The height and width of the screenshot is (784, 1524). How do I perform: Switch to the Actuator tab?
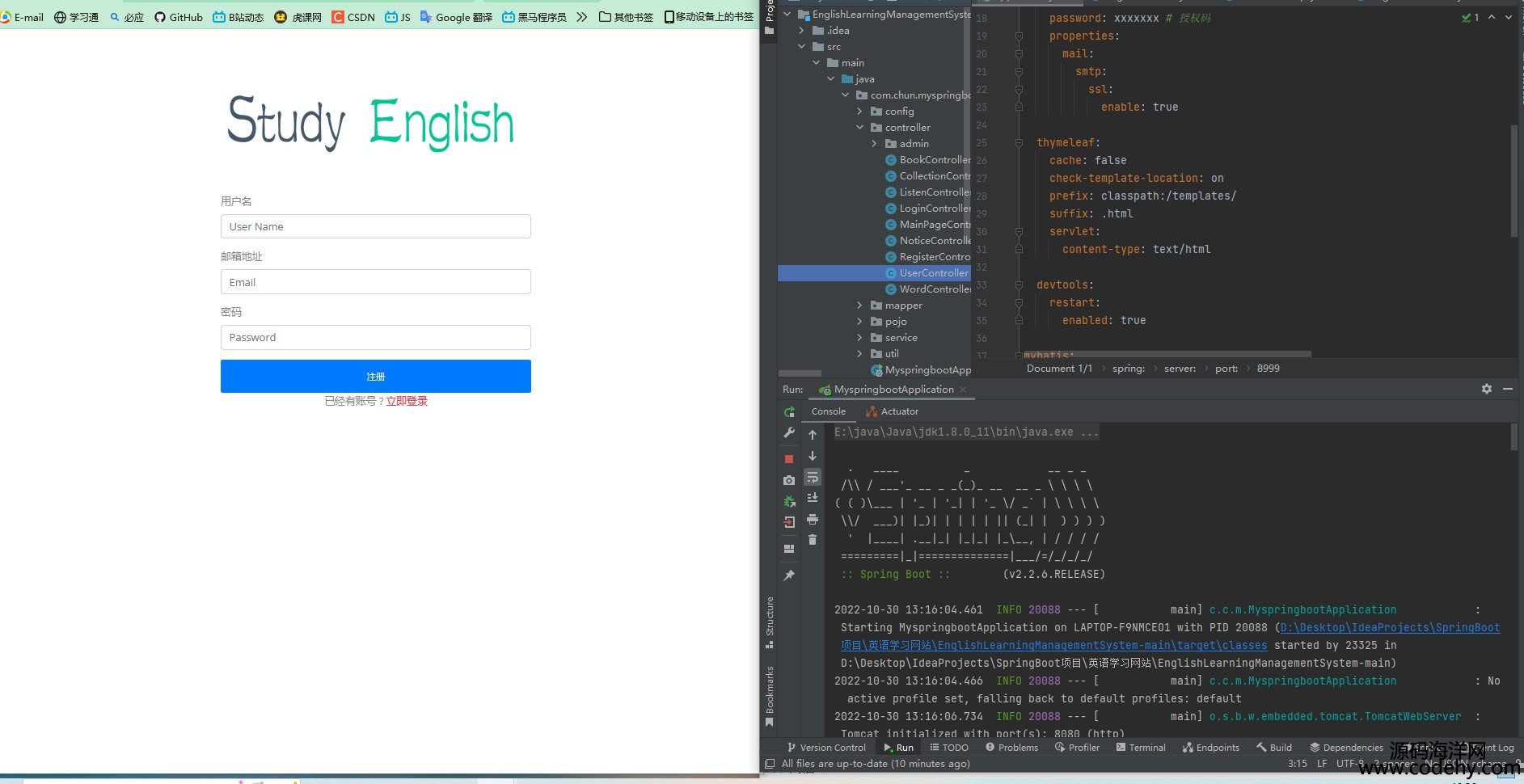(x=892, y=411)
